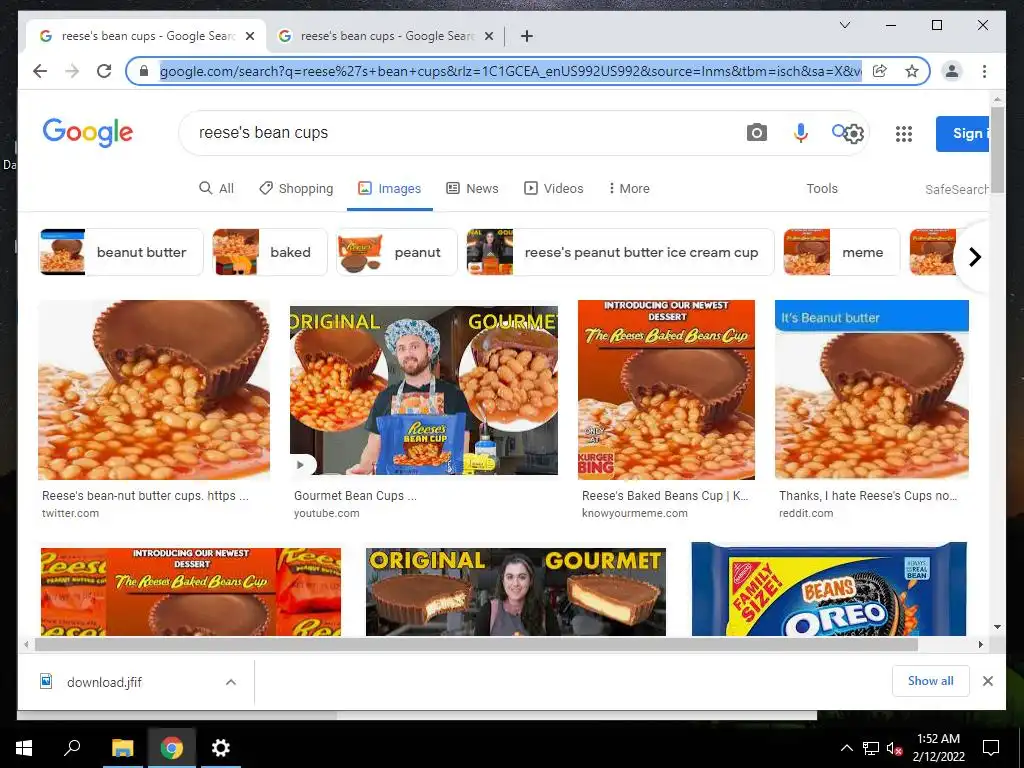Open the It's Beanut butter reddit image

point(872,390)
